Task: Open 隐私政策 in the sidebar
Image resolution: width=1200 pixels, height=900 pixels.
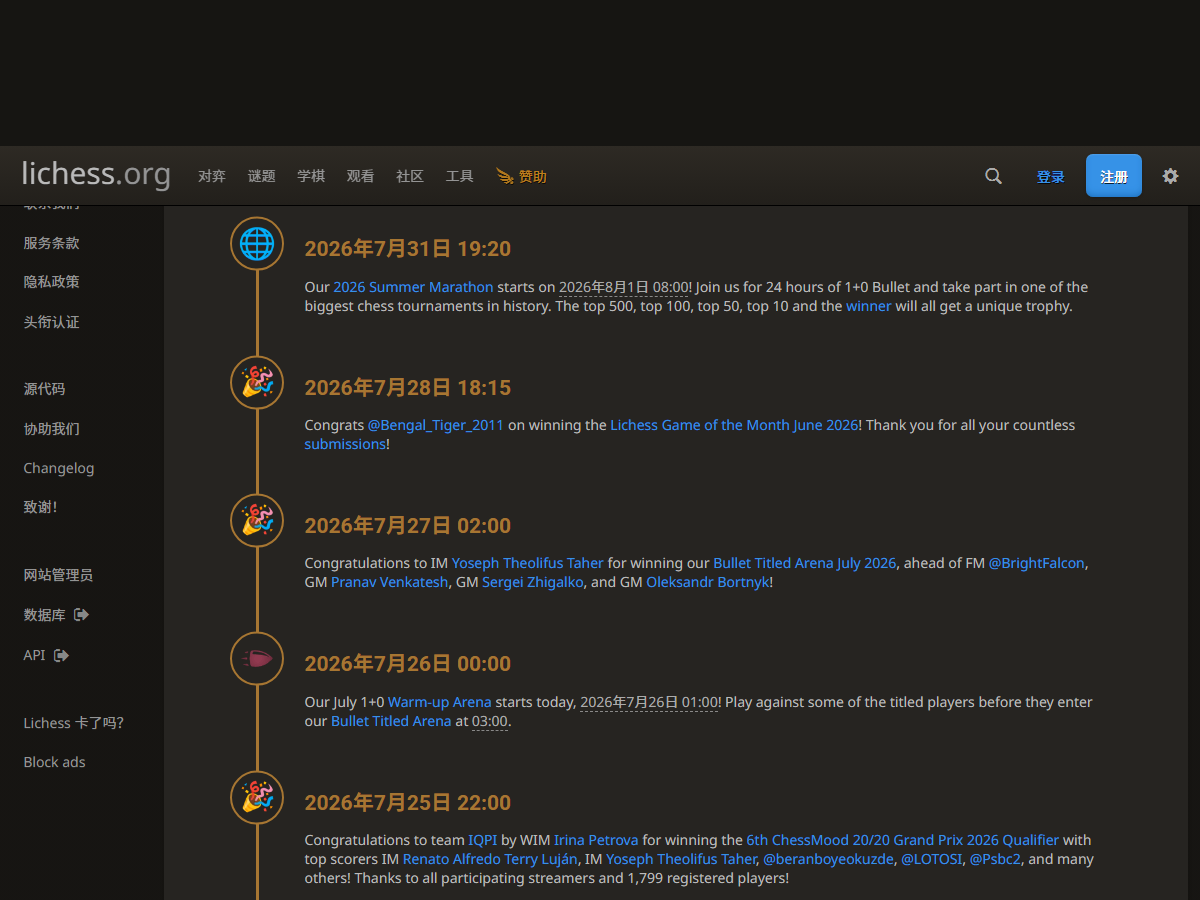Action: tap(52, 282)
